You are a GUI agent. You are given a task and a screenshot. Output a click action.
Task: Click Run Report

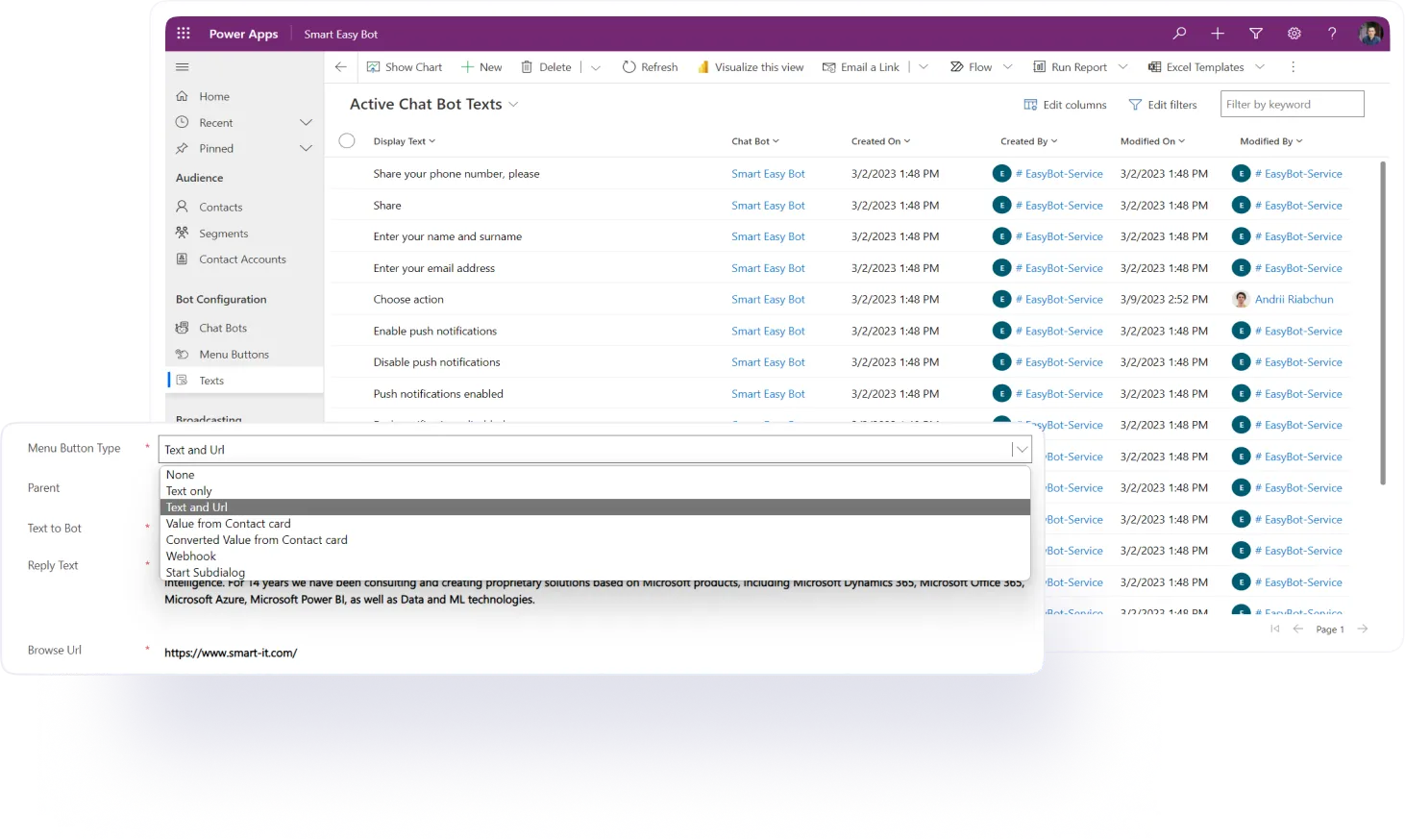pos(1070,67)
